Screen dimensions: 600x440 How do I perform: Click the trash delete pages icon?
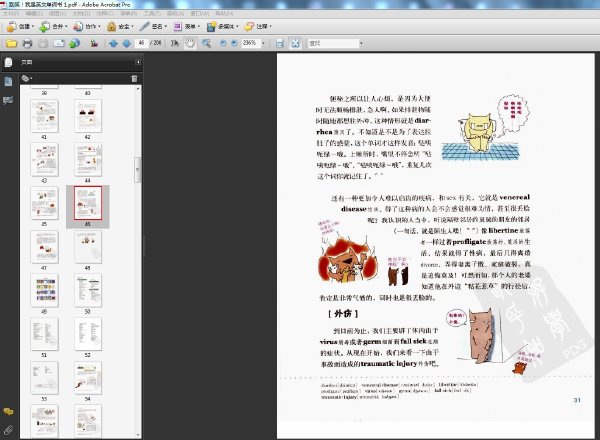tap(134, 78)
